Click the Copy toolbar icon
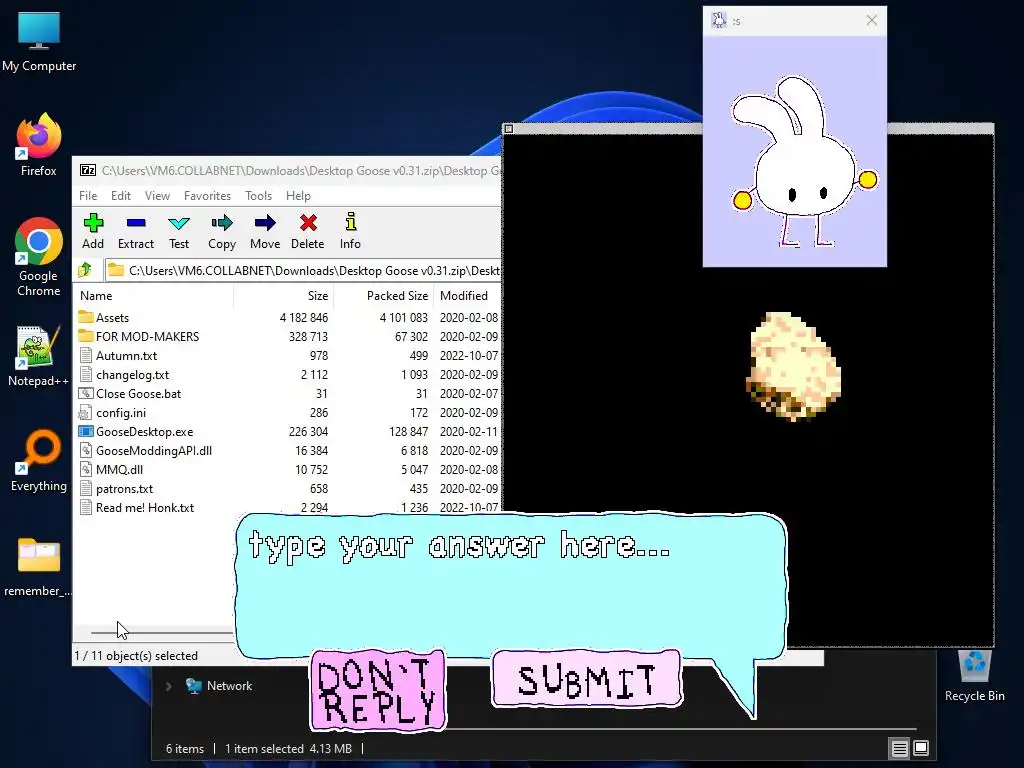The width and height of the screenshot is (1024, 768). 221,231
